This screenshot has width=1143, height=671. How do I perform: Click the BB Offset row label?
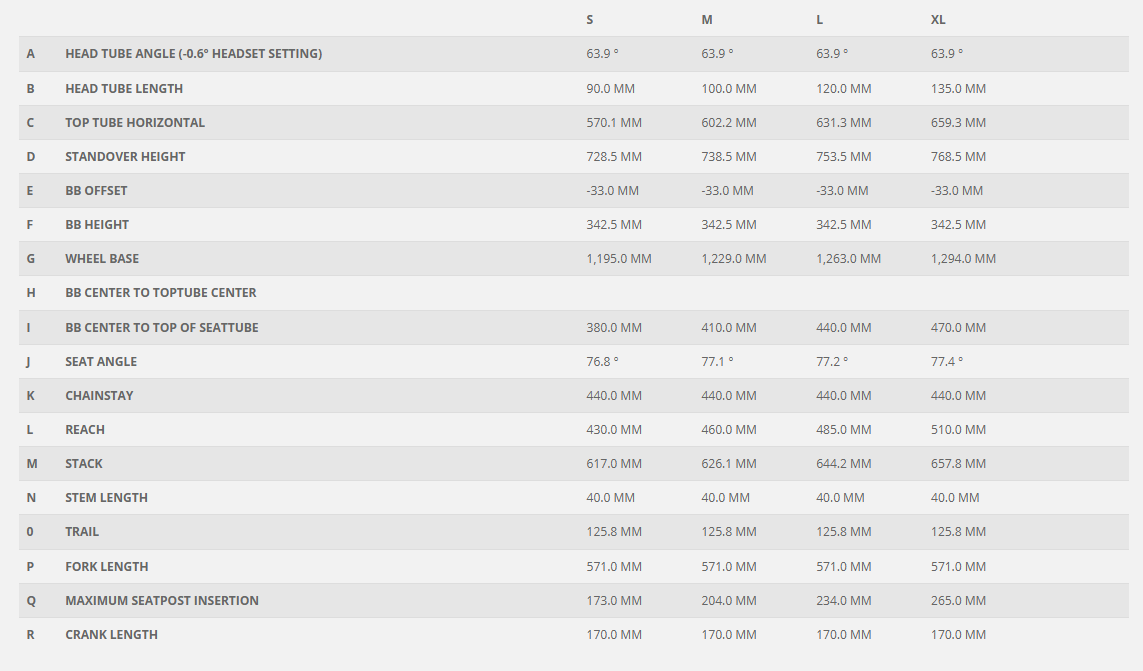tap(96, 191)
